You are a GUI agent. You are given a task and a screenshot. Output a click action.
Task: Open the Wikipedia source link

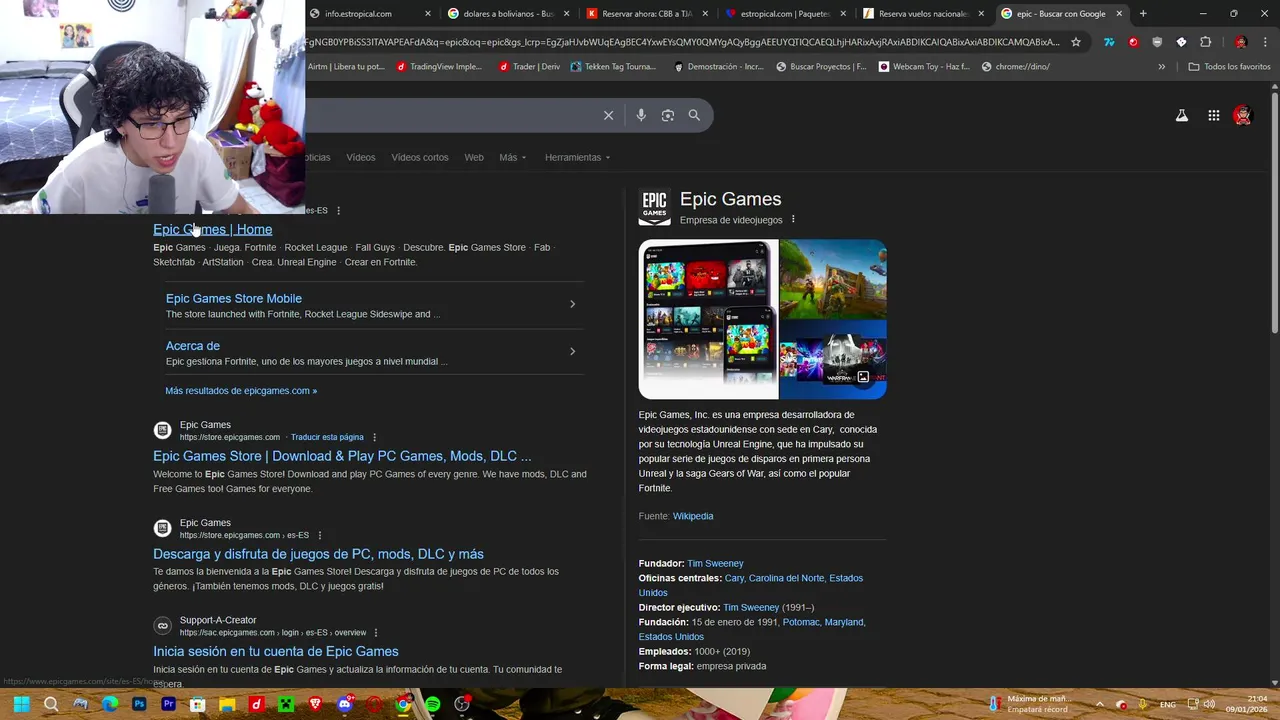pos(693,516)
